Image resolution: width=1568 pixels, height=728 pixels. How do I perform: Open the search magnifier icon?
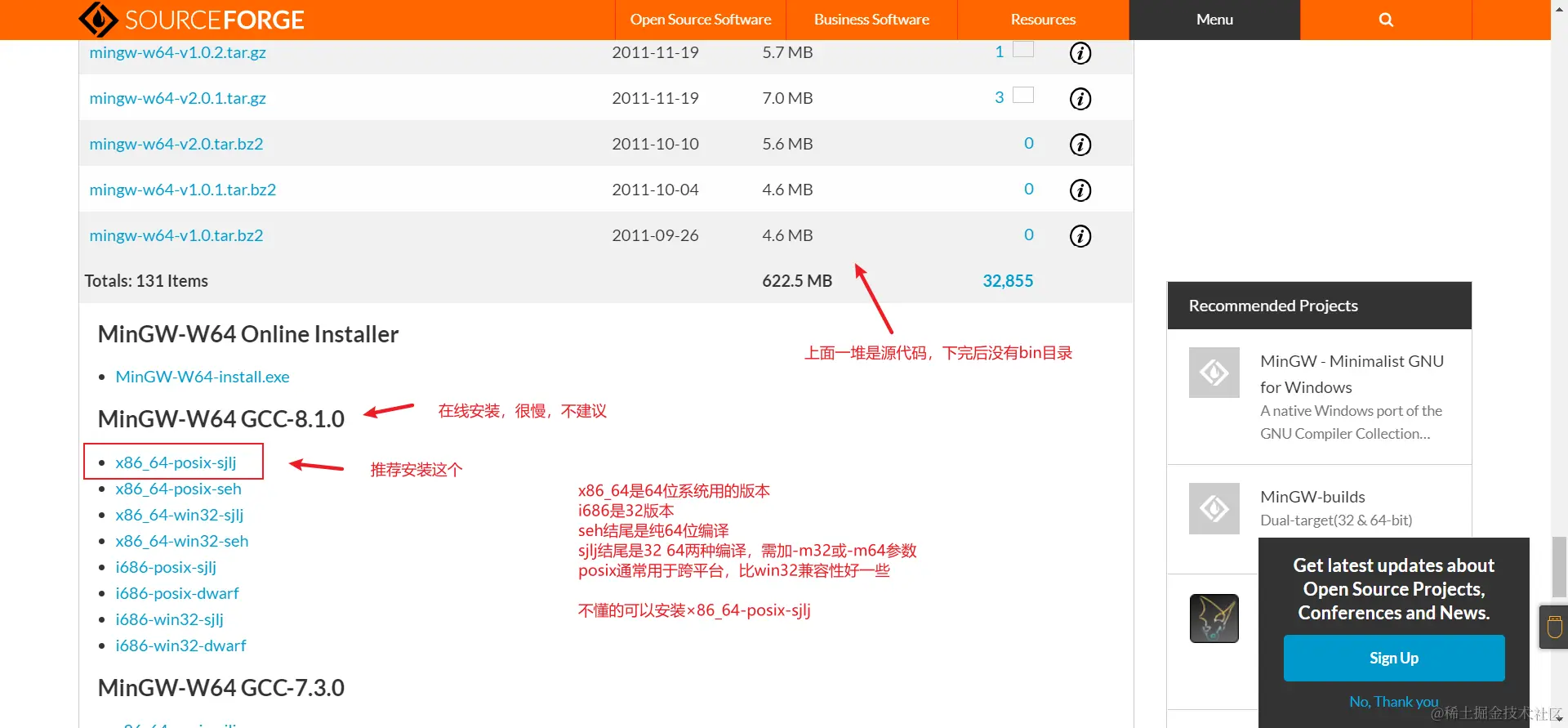point(1386,20)
